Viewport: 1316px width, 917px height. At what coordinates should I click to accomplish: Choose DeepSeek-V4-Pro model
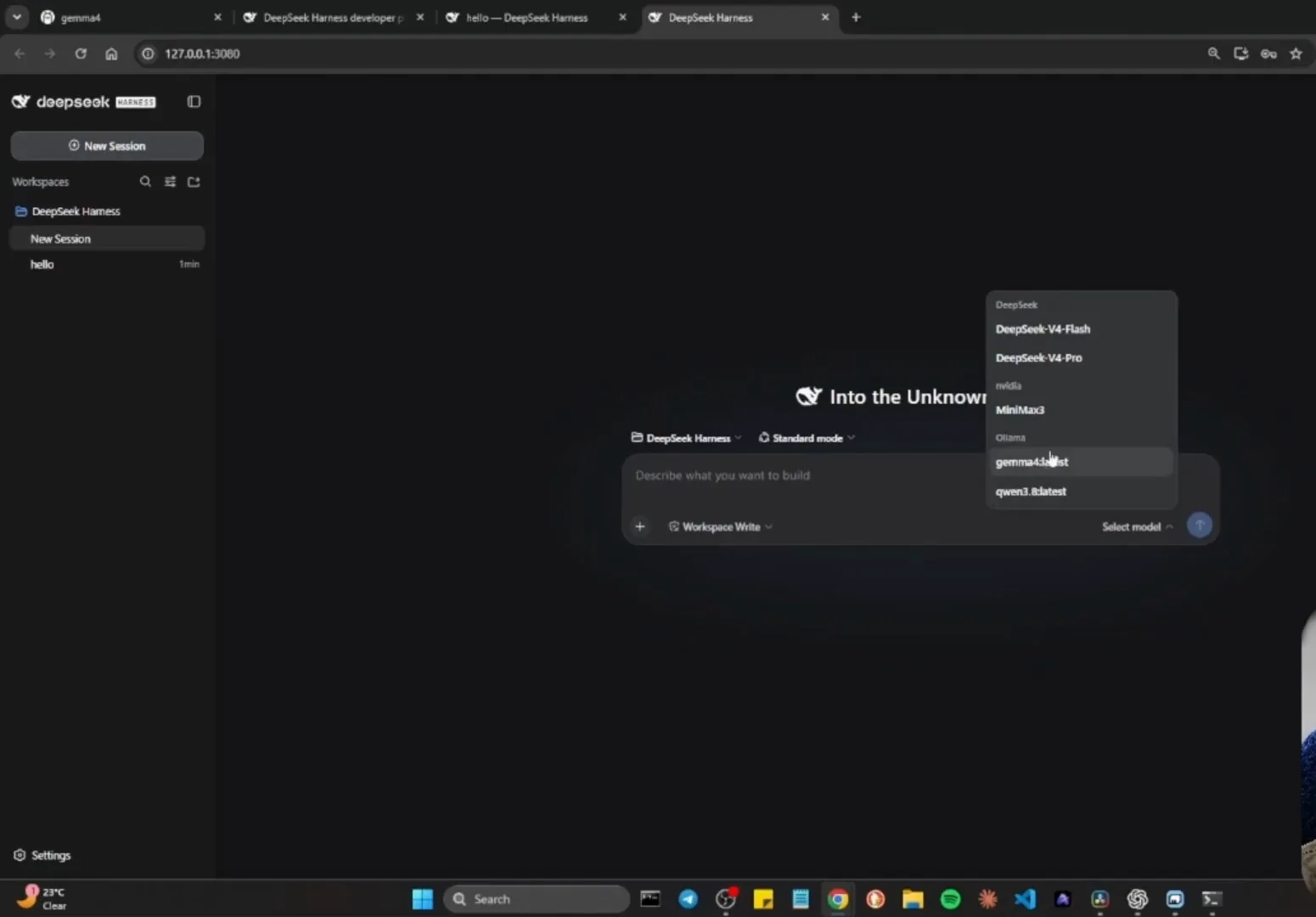(x=1081, y=358)
